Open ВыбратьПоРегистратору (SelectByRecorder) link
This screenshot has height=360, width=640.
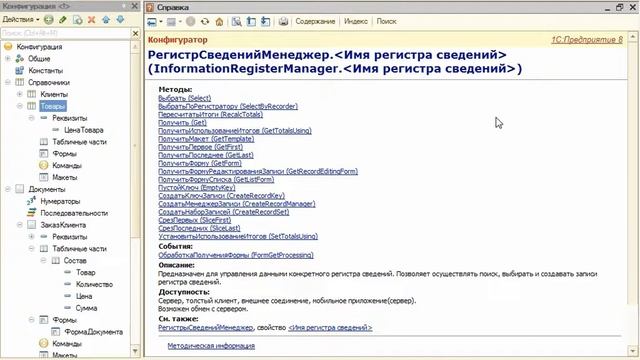[x=228, y=107]
